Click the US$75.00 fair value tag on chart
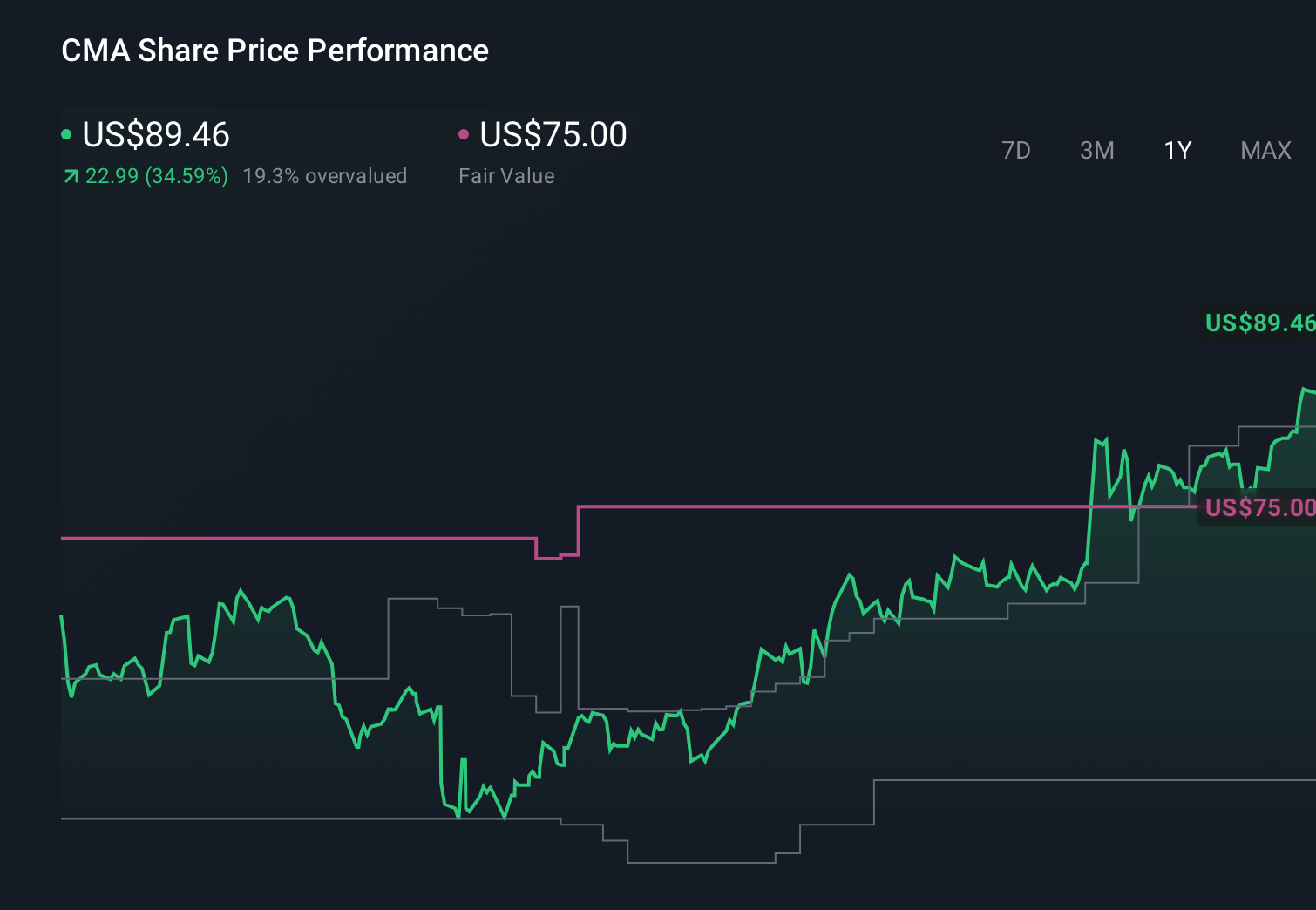 [1258, 506]
